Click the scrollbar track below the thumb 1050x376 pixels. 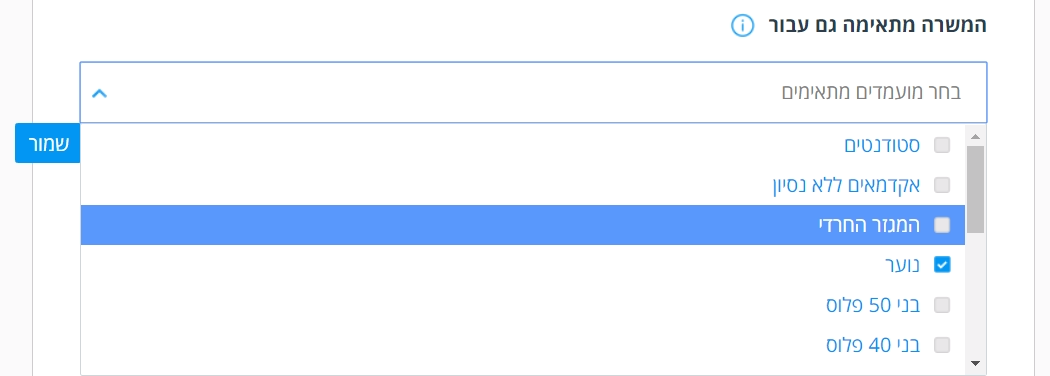975,294
